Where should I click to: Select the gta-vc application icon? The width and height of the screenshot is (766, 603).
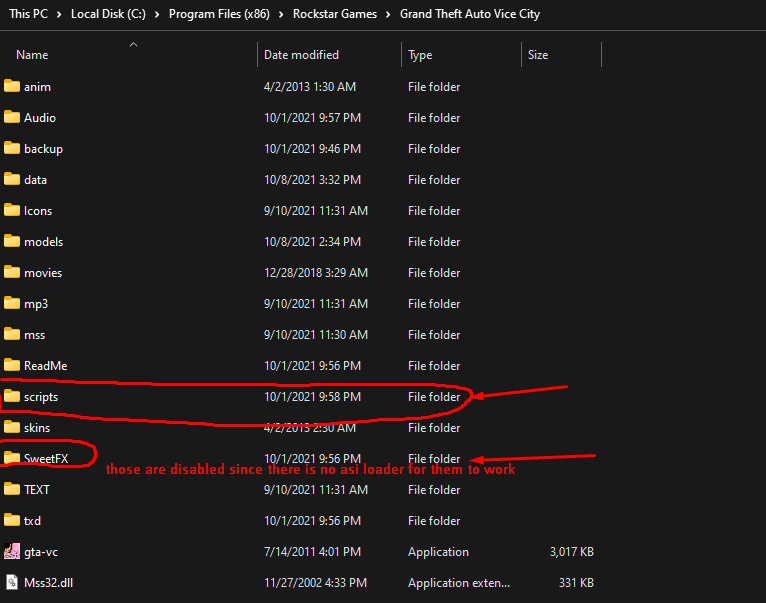[x=12, y=551]
